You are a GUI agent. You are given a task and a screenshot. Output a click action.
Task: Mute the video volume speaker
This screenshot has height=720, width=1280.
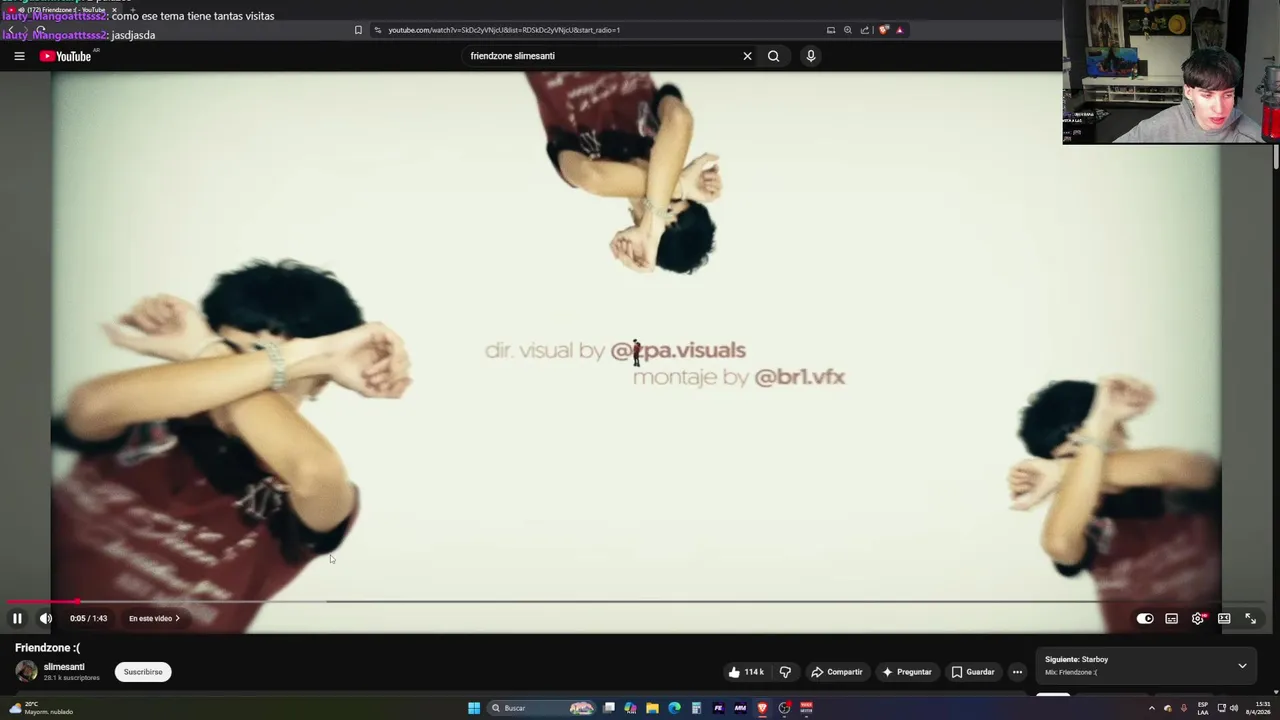pos(45,618)
